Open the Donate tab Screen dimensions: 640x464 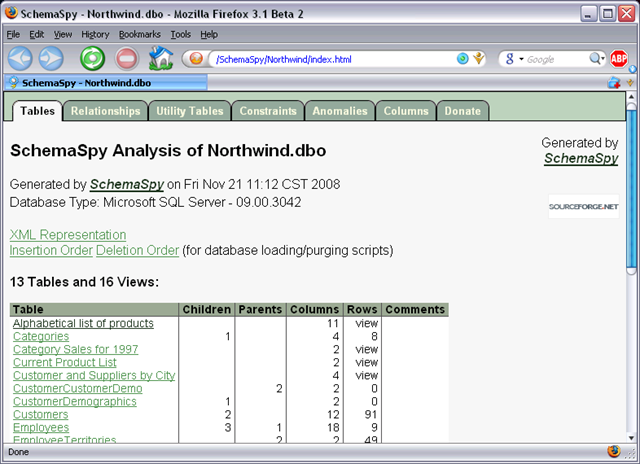point(462,111)
